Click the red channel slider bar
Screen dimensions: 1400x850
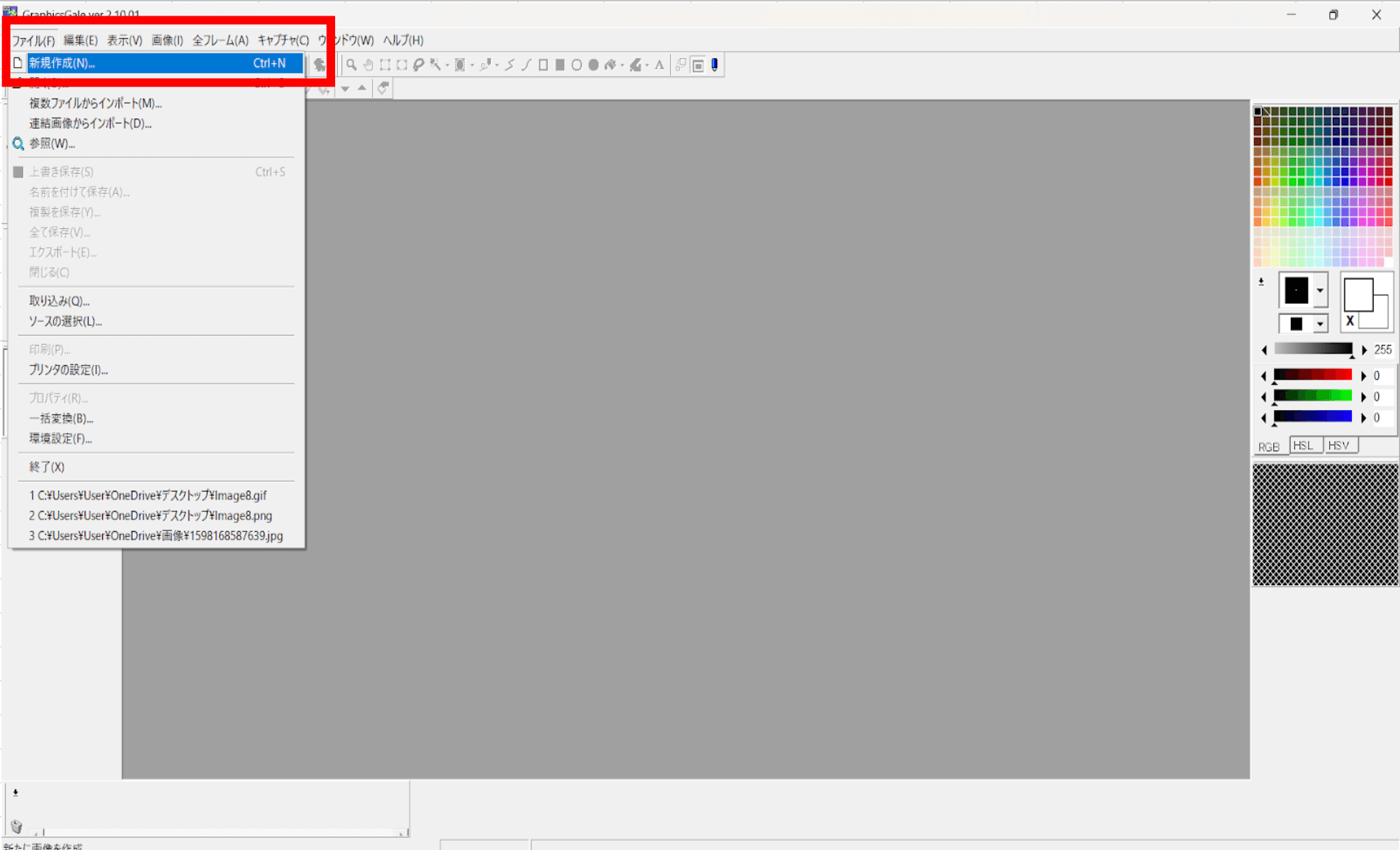1313,375
